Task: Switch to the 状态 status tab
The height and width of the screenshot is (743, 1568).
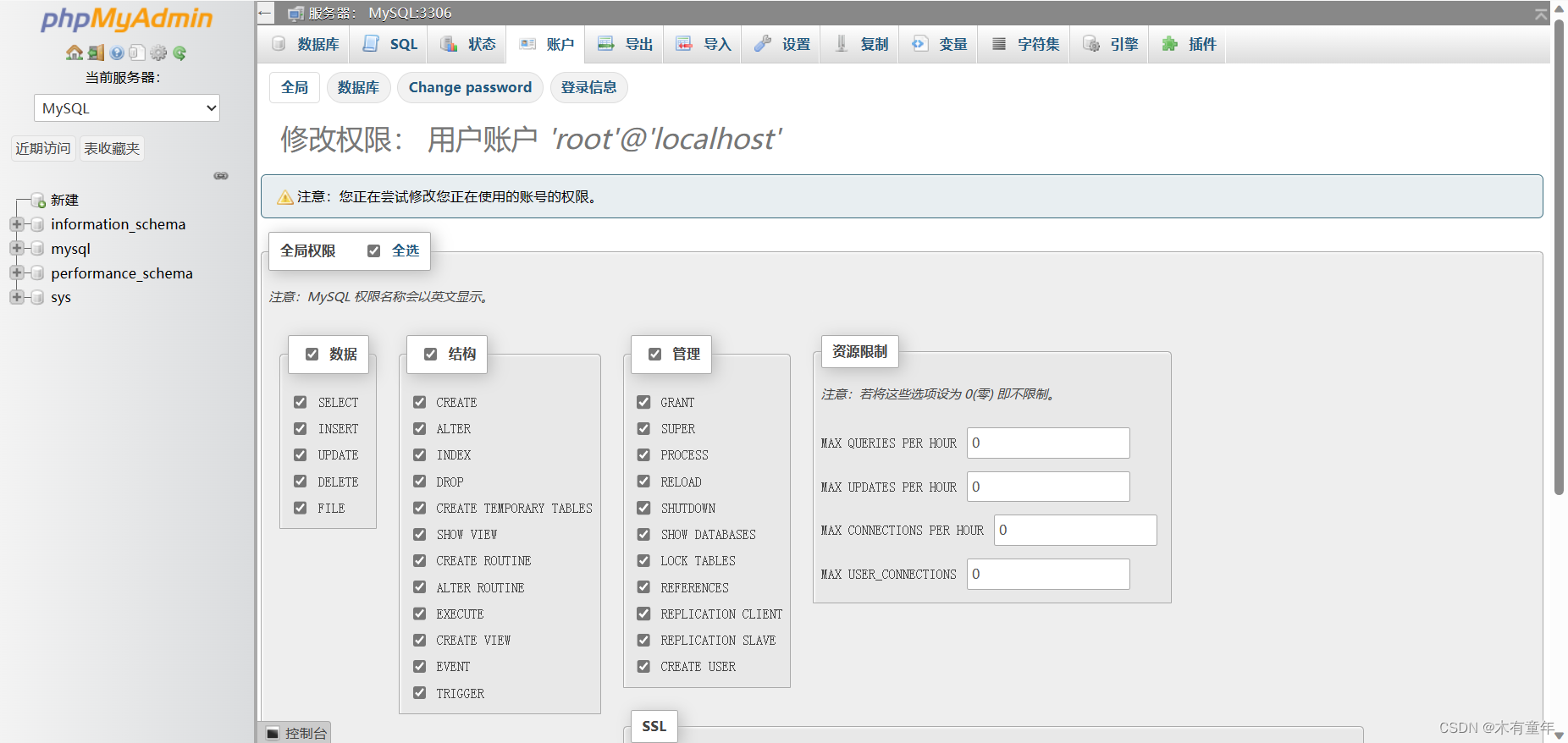Action: [468, 44]
